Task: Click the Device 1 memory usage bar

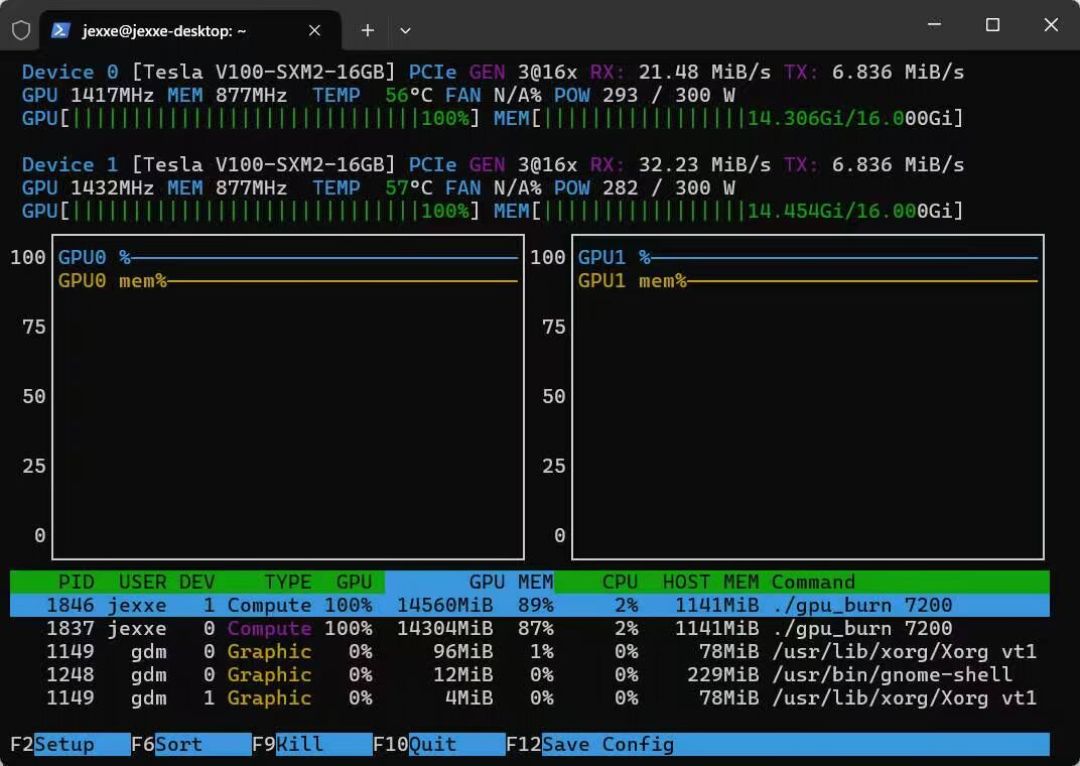Action: click(x=728, y=211)
